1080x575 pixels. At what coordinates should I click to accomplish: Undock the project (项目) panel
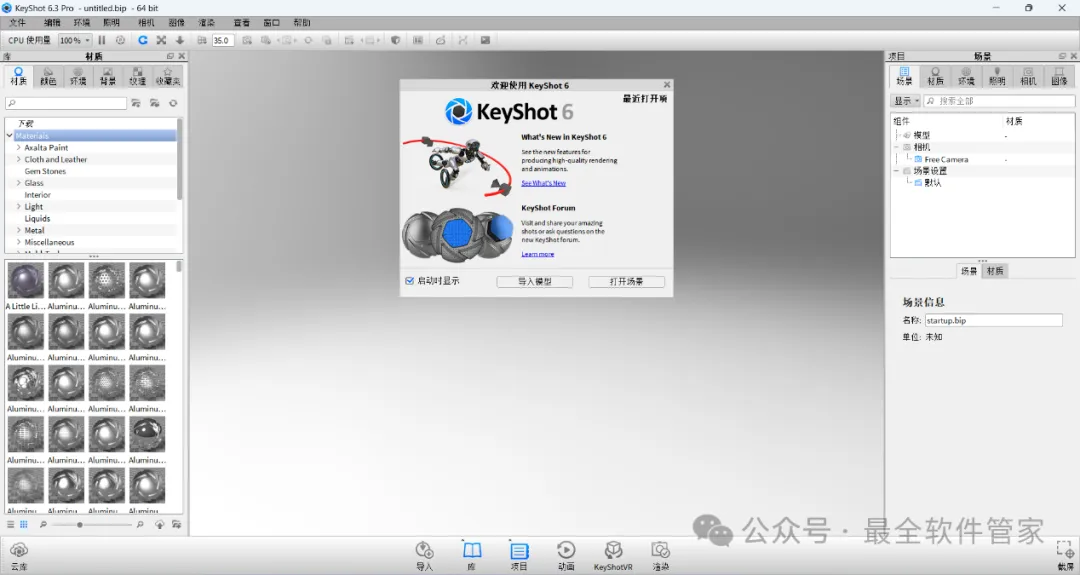click(1062, 56)
